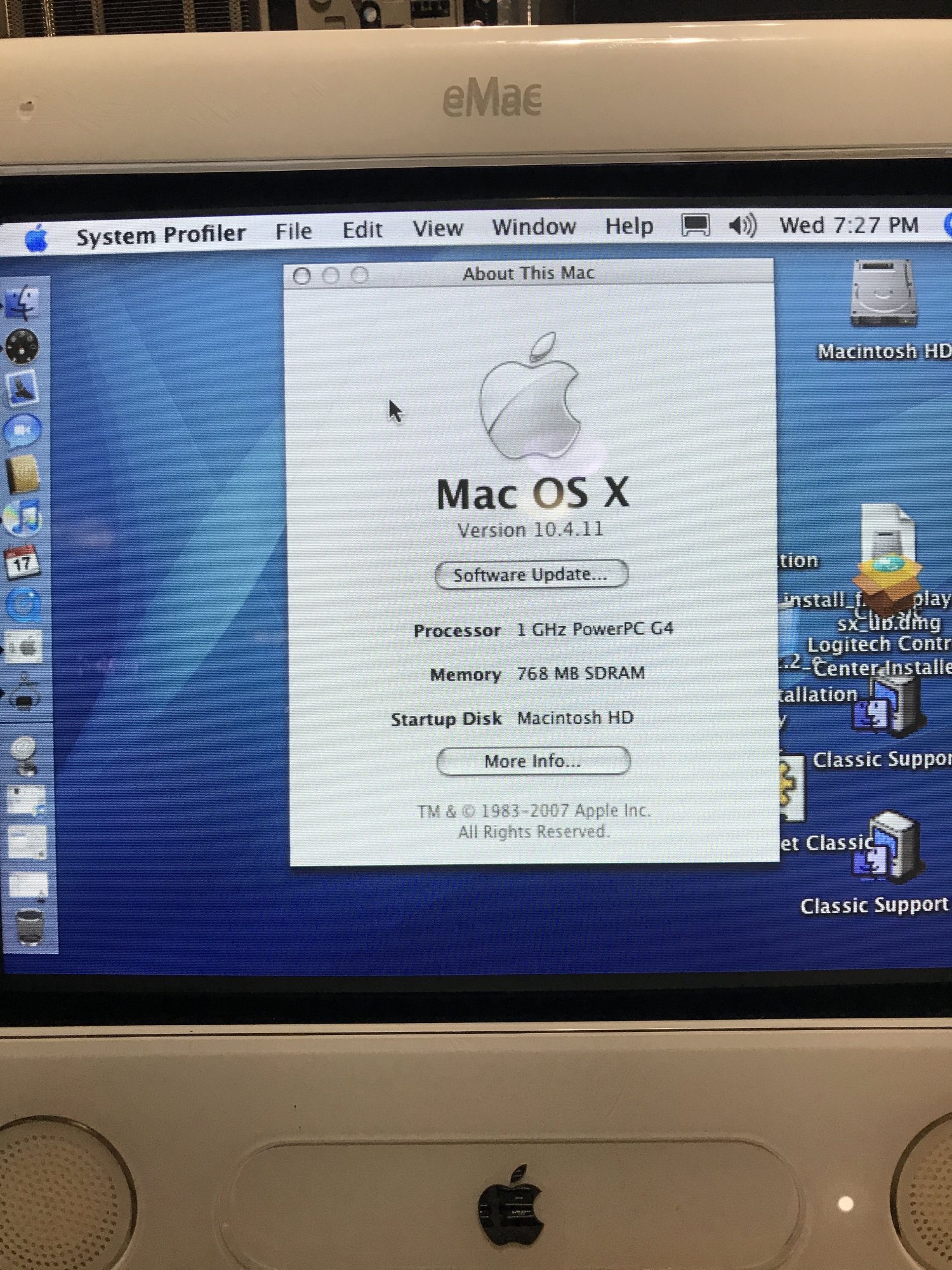Screen dimensions: 952x1270
Task: Launch iTunes from the Dock
Action: click(23, 518)
